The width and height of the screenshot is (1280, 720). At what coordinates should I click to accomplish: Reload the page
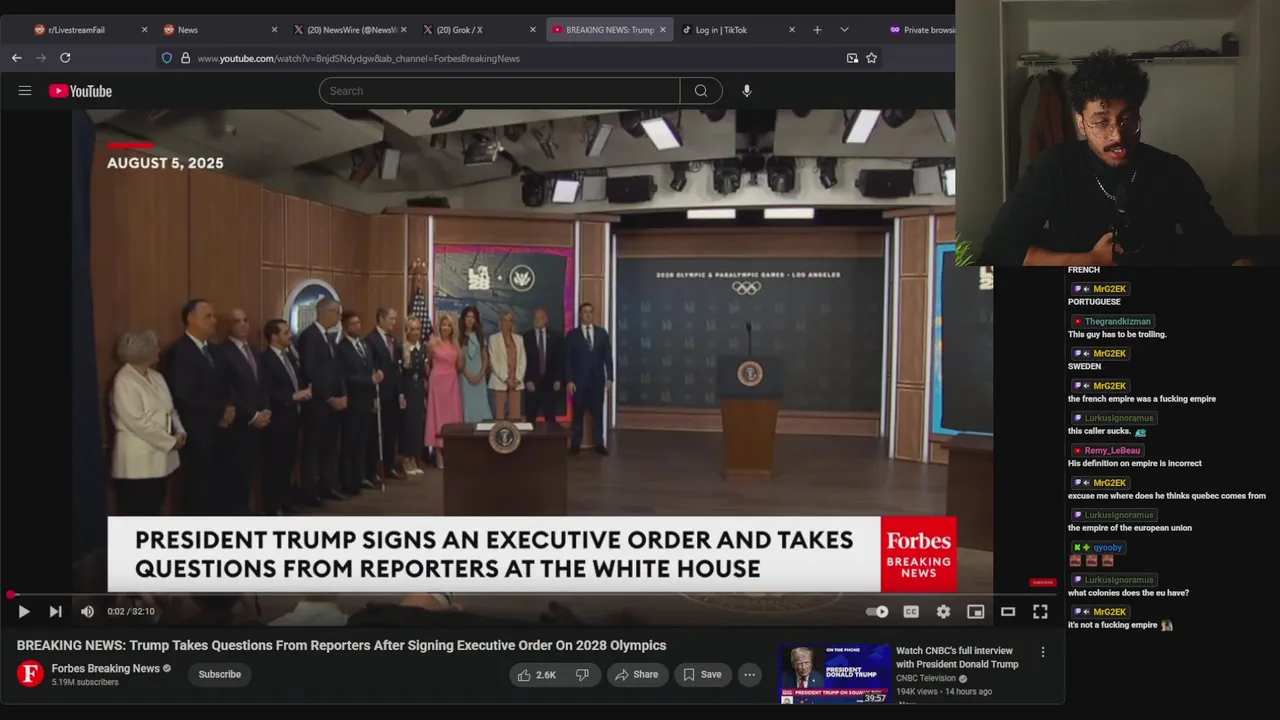(65, 58)
